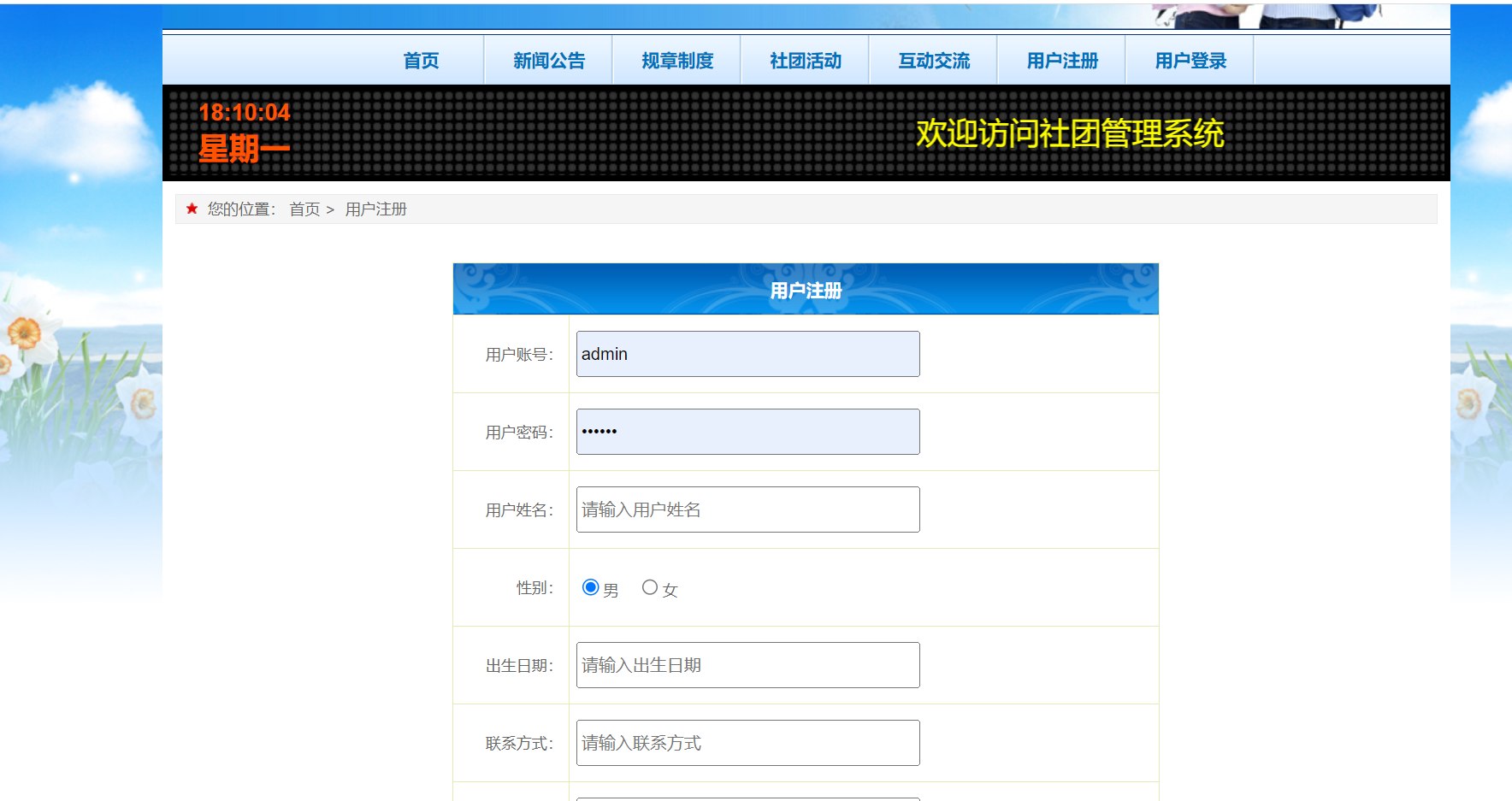Open the 用户登录 page link

(x=1190, y=61)
